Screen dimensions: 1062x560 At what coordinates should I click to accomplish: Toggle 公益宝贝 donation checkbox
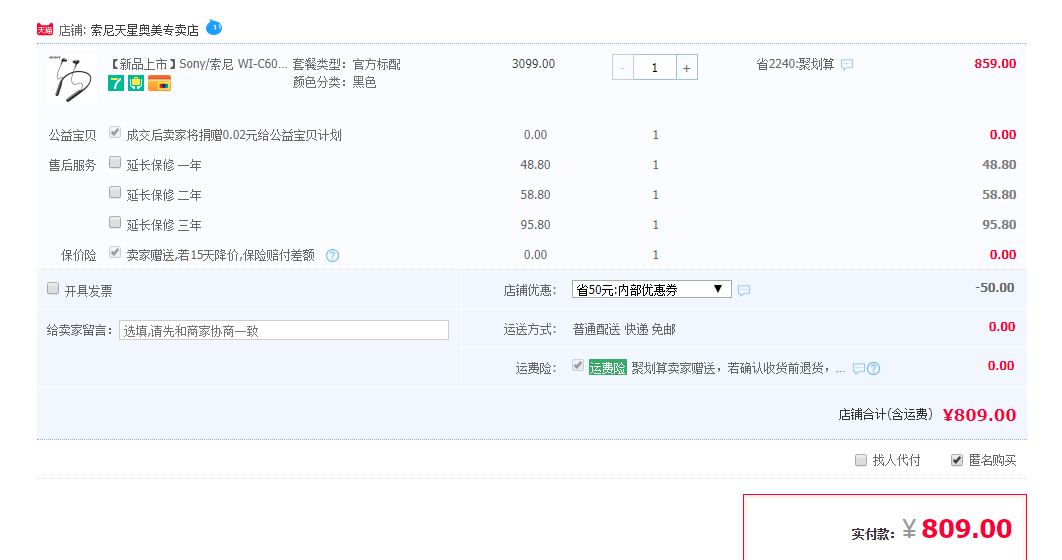115,133
